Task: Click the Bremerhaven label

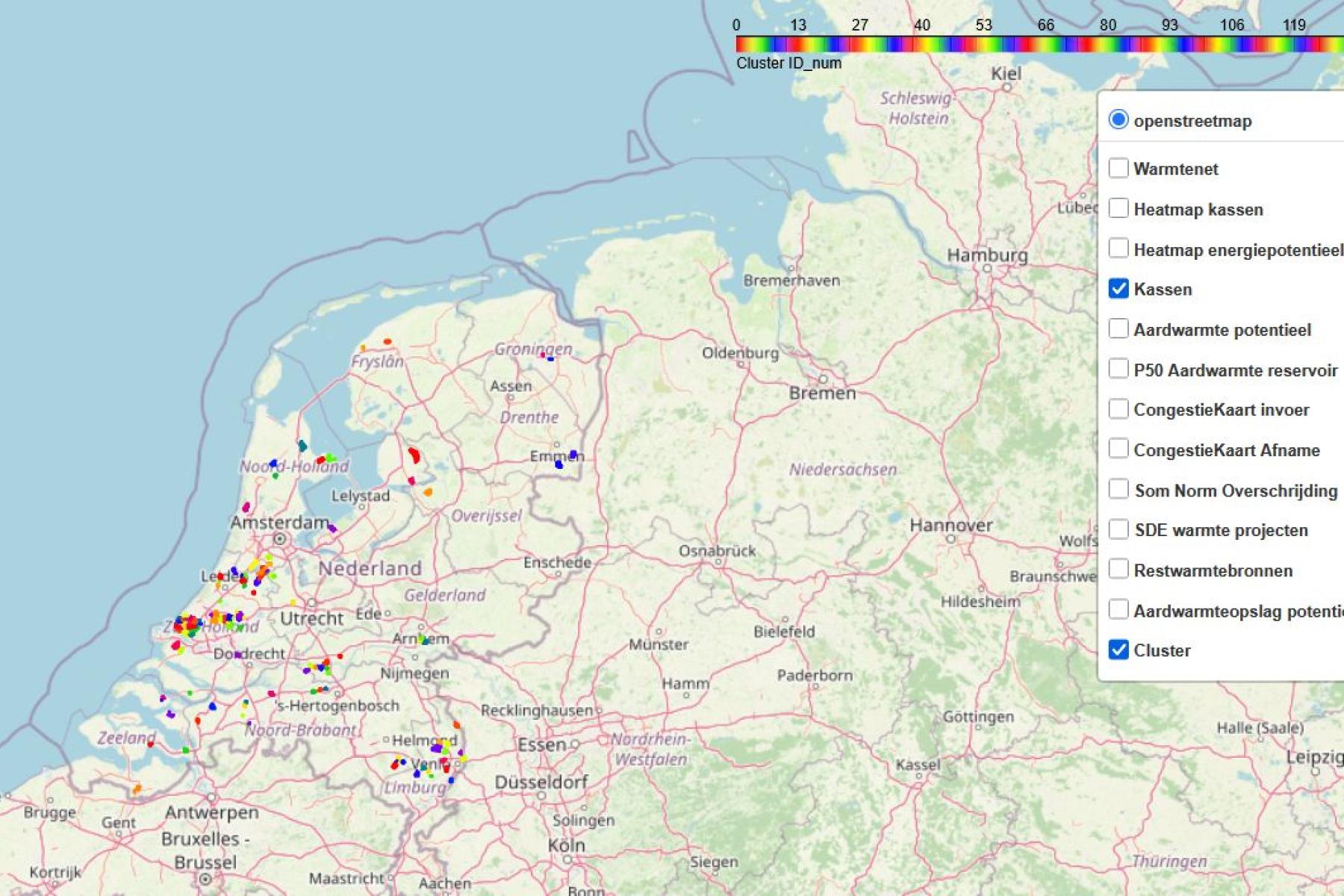Action: [x=791, y=281]
